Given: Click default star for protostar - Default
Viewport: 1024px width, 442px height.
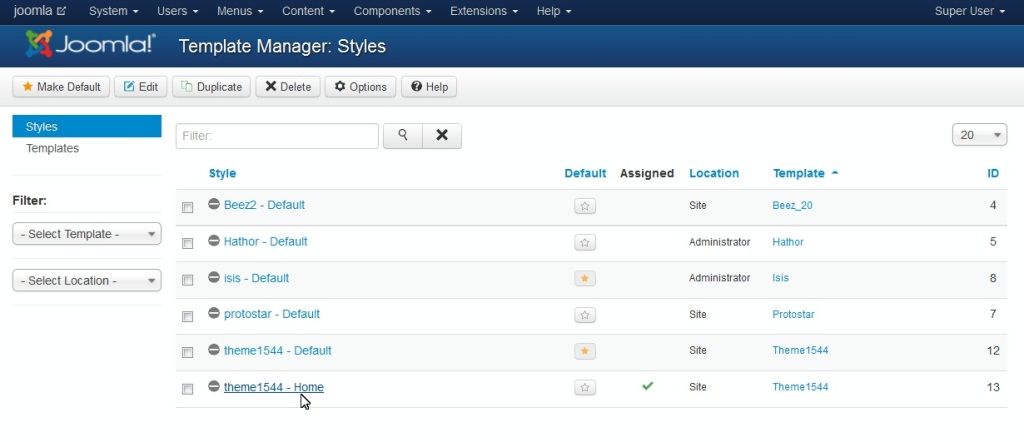Looking at the screenshot, I should (x=584, y=315).
